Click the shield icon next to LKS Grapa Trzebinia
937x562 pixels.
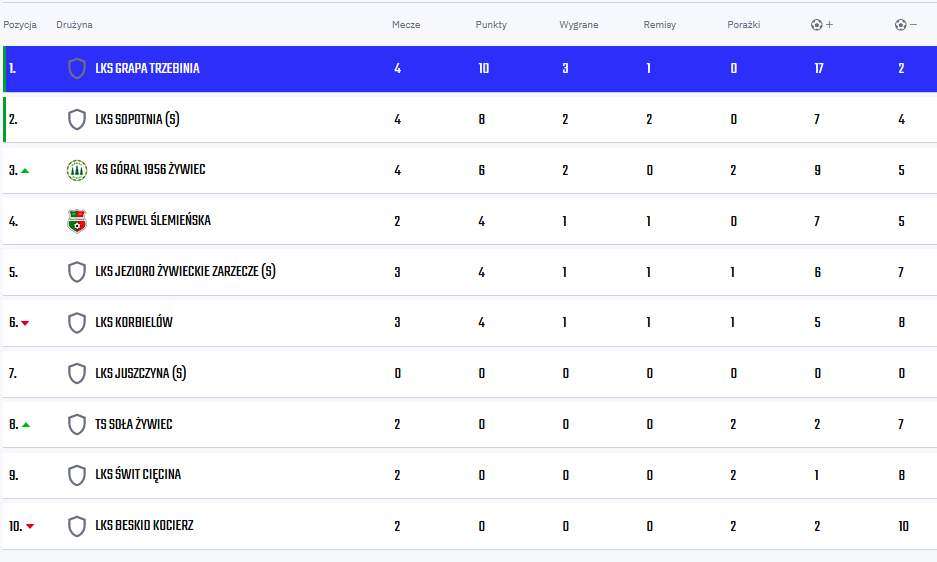click(x=76, y=69)
